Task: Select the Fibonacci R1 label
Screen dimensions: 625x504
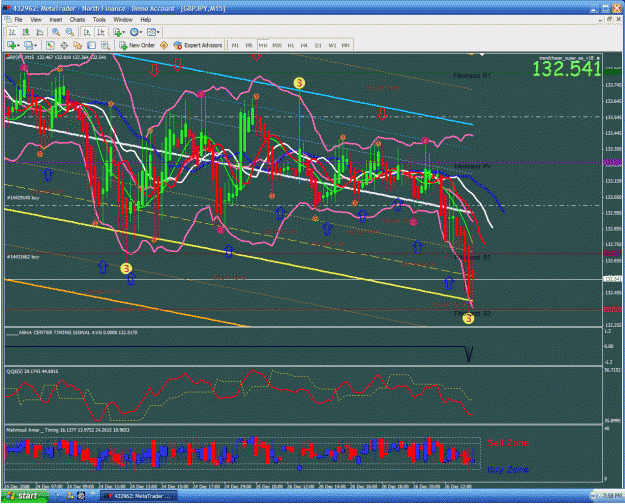Action: point(472,75)
